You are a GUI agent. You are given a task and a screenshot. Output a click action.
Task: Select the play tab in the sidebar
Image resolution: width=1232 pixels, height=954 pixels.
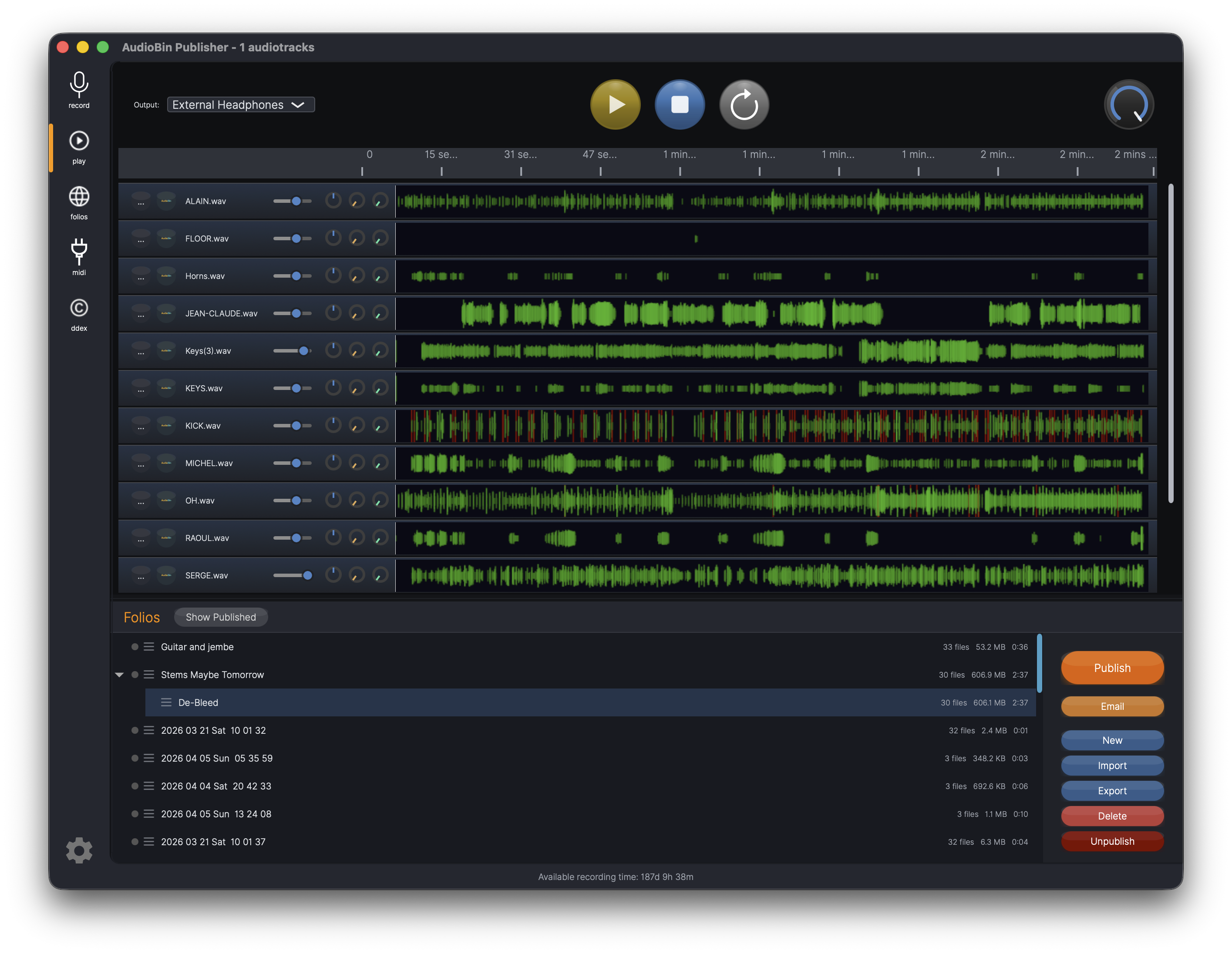tap(79, 146)
